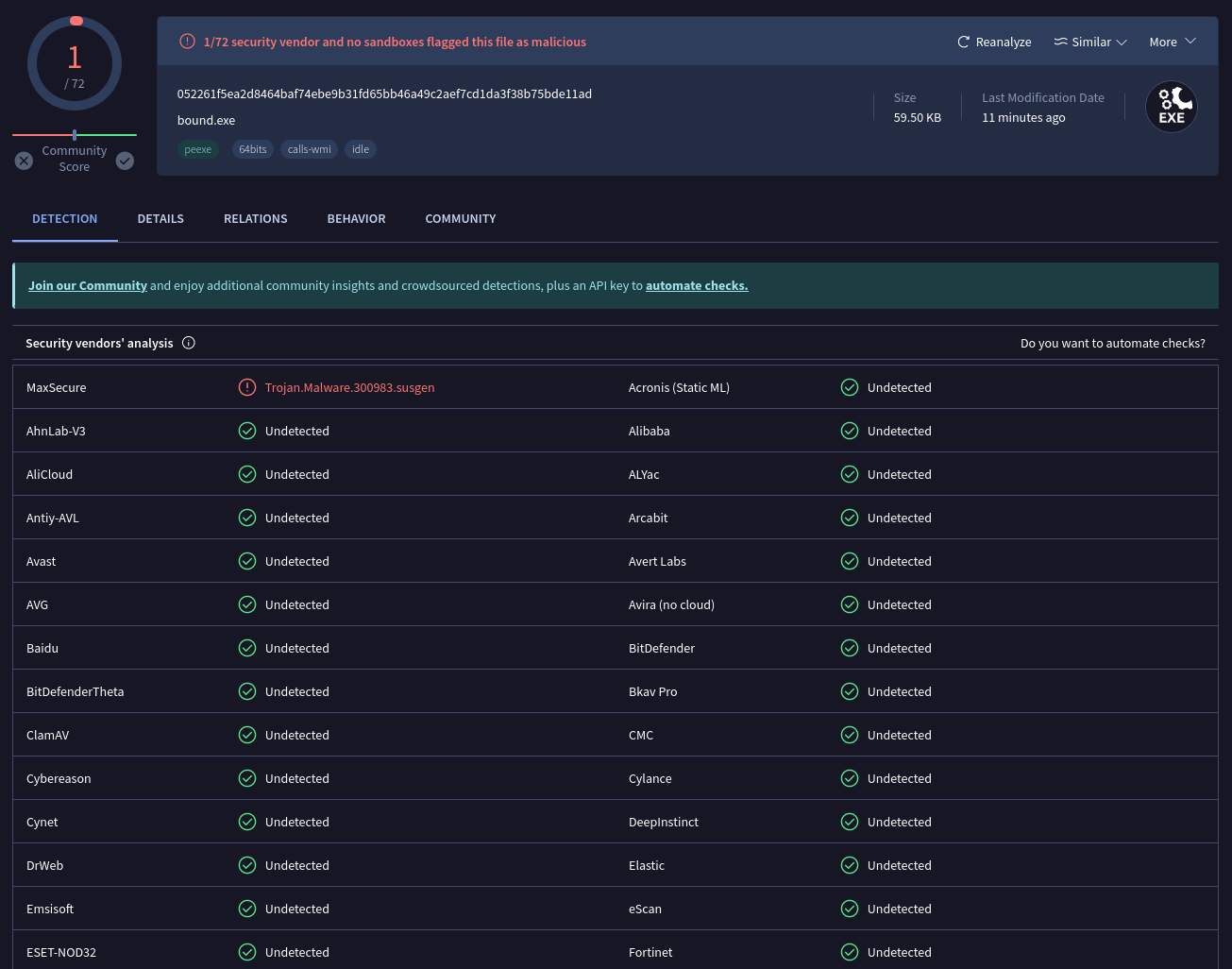Screen dimensions: 1232x969
Task: Click the Undetected result for eScan
Action: [x=900, y=909]
